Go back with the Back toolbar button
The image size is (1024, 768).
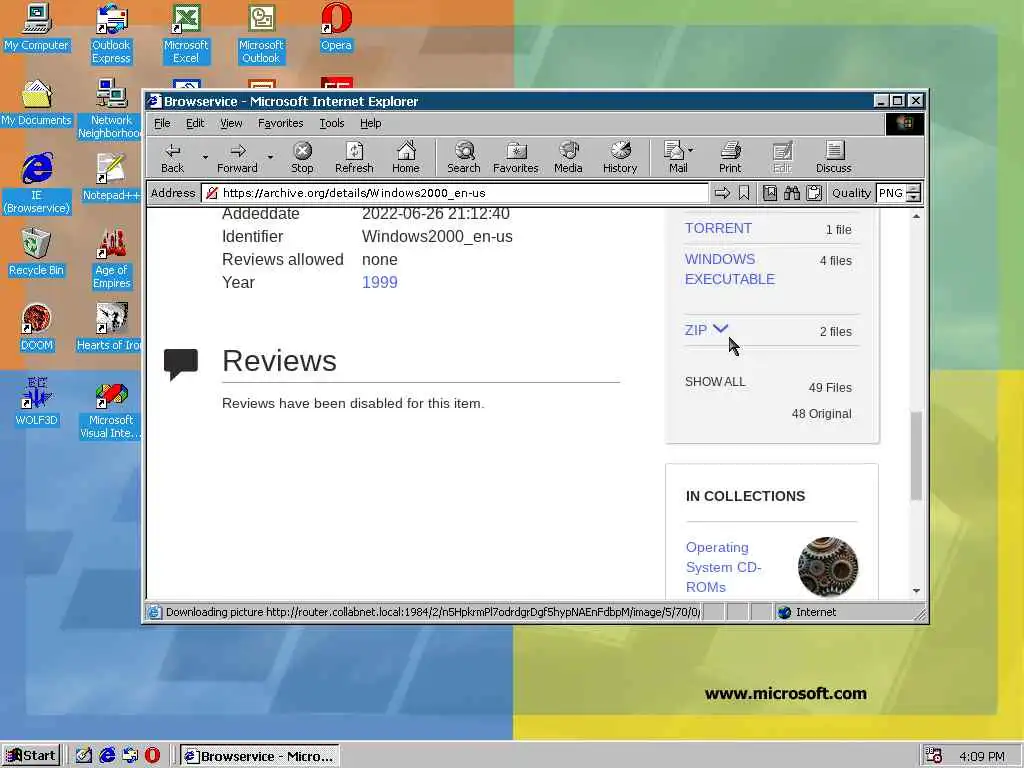pyautogui.click(x=172, y=158)
